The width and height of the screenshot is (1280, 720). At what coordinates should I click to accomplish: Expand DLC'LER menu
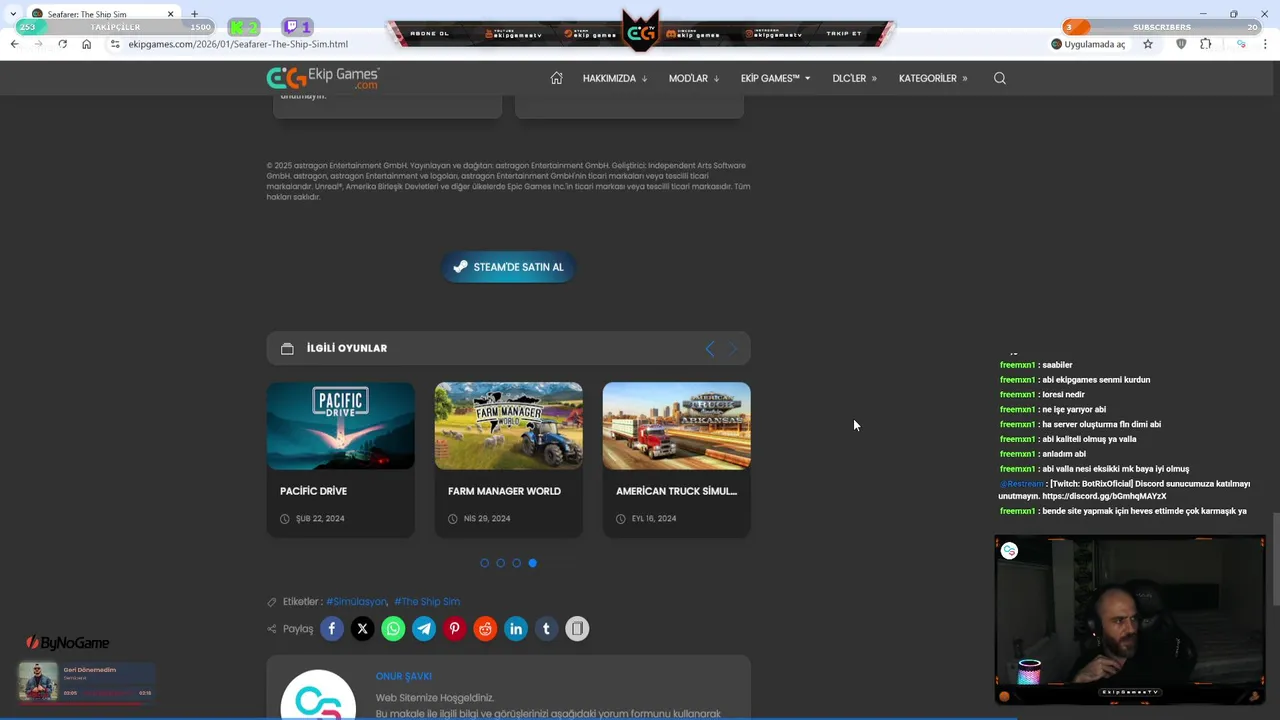855,78
